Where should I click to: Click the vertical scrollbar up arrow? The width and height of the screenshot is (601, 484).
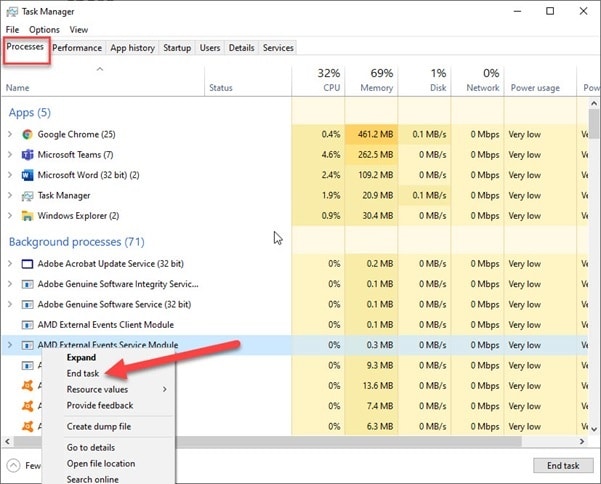pyautogui.click(x=594, y=103)
